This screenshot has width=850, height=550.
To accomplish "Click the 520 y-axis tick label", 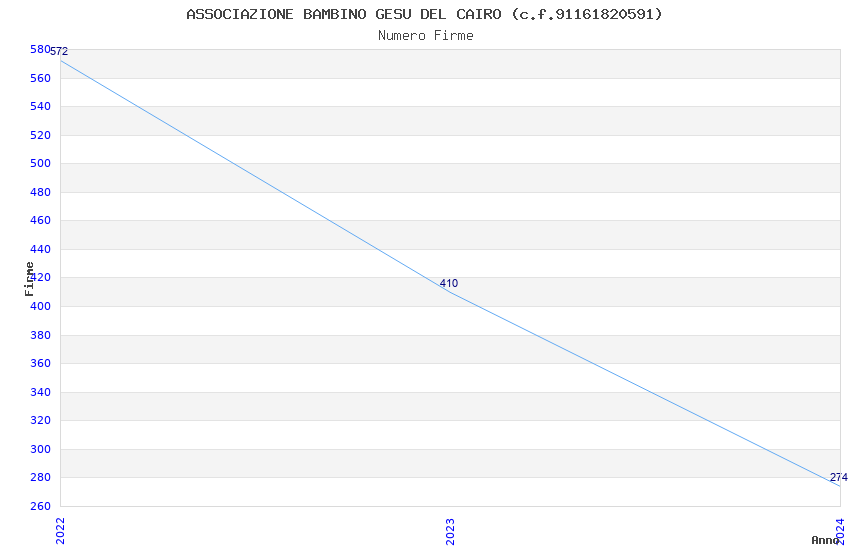I will coord(40,135).
